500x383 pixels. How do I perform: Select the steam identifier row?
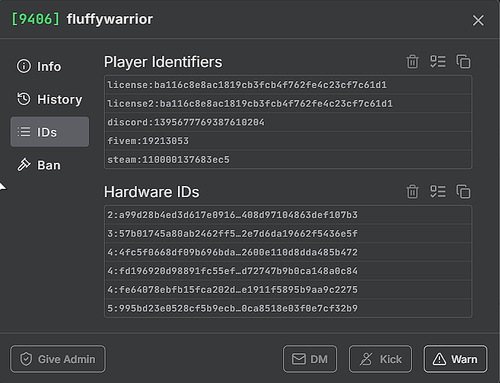(288, 160)
